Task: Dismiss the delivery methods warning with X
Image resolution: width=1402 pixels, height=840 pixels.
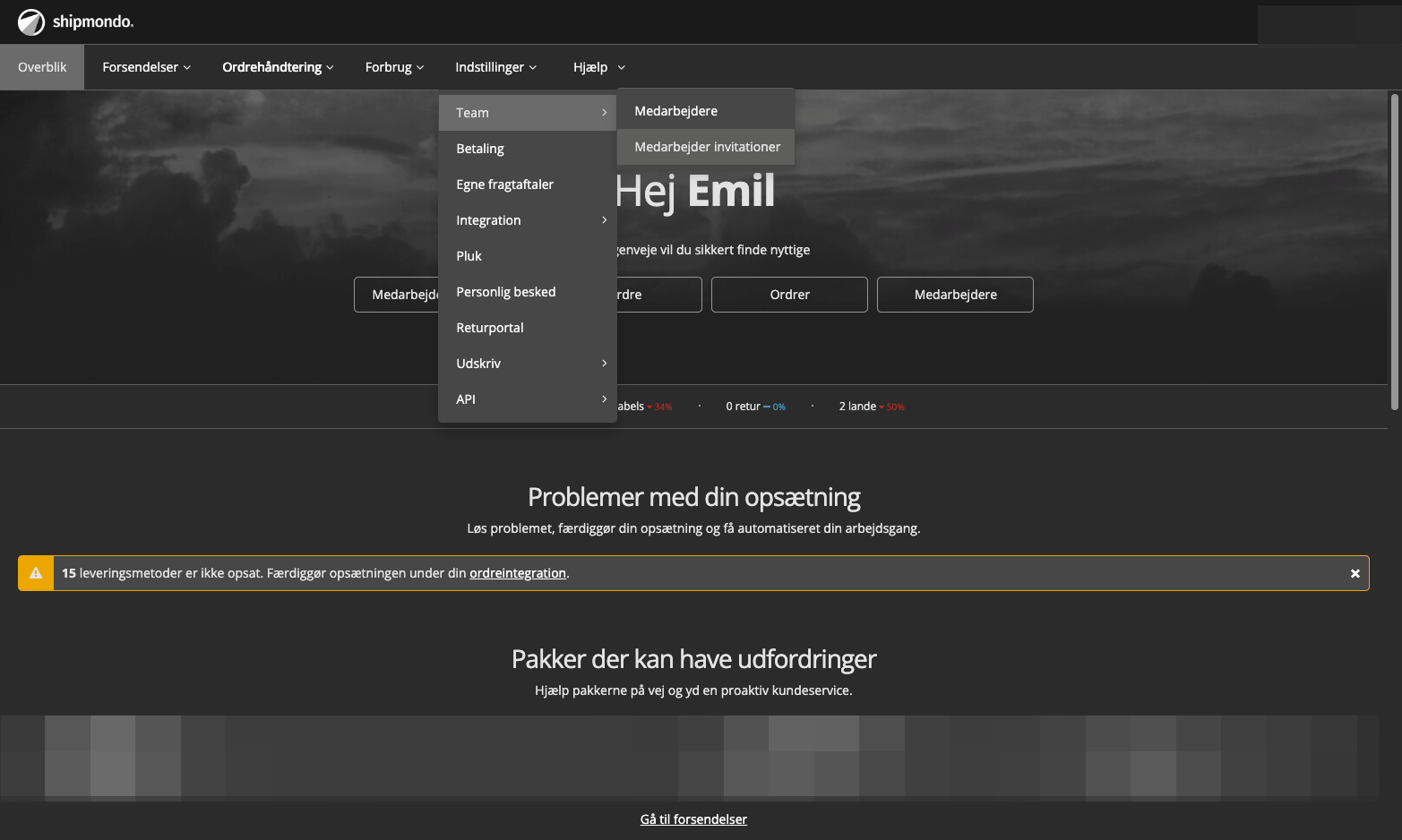Action: tap(1355, 573)
